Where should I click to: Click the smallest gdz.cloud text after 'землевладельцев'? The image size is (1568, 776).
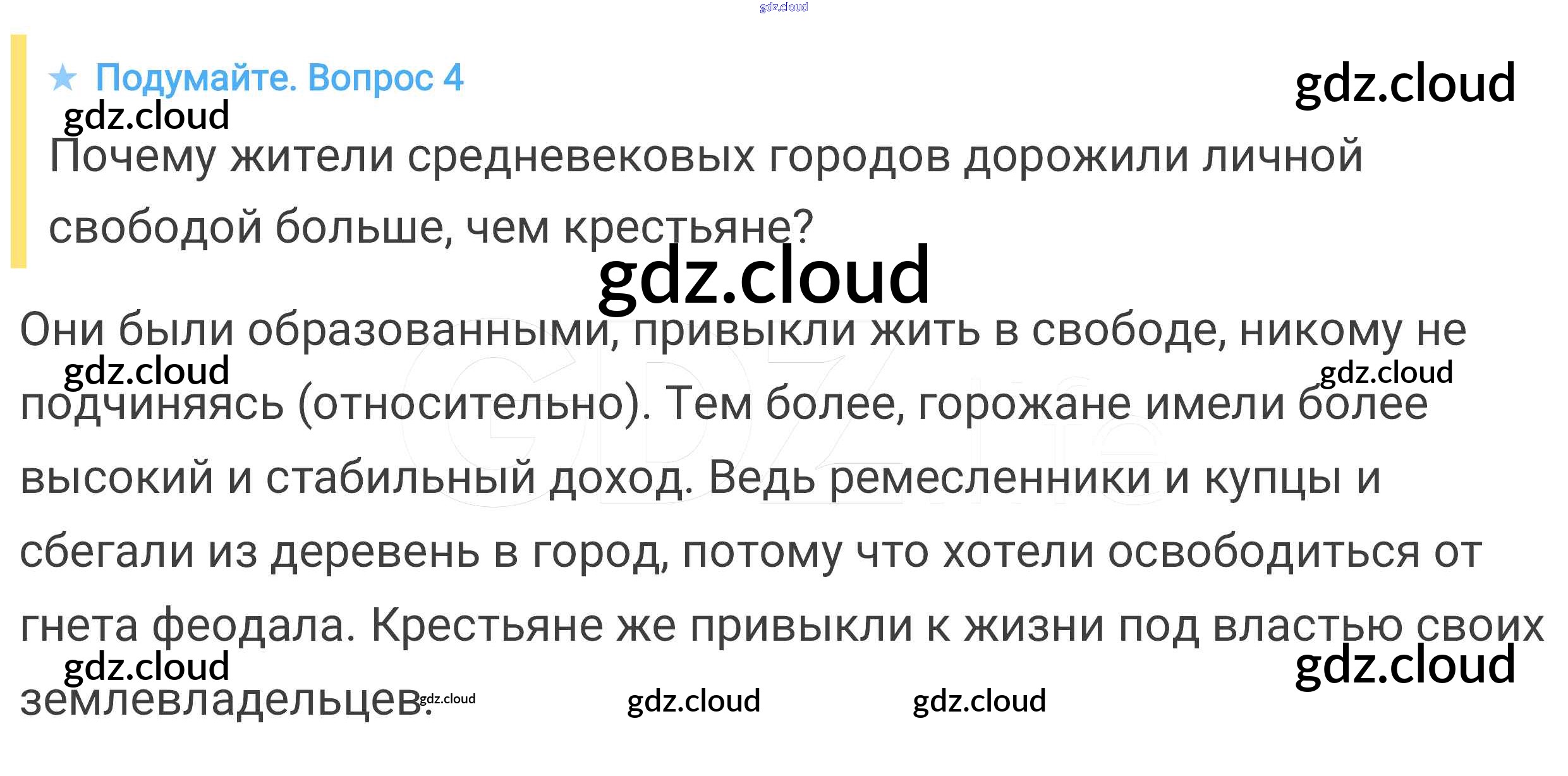[x=447, y=698]
